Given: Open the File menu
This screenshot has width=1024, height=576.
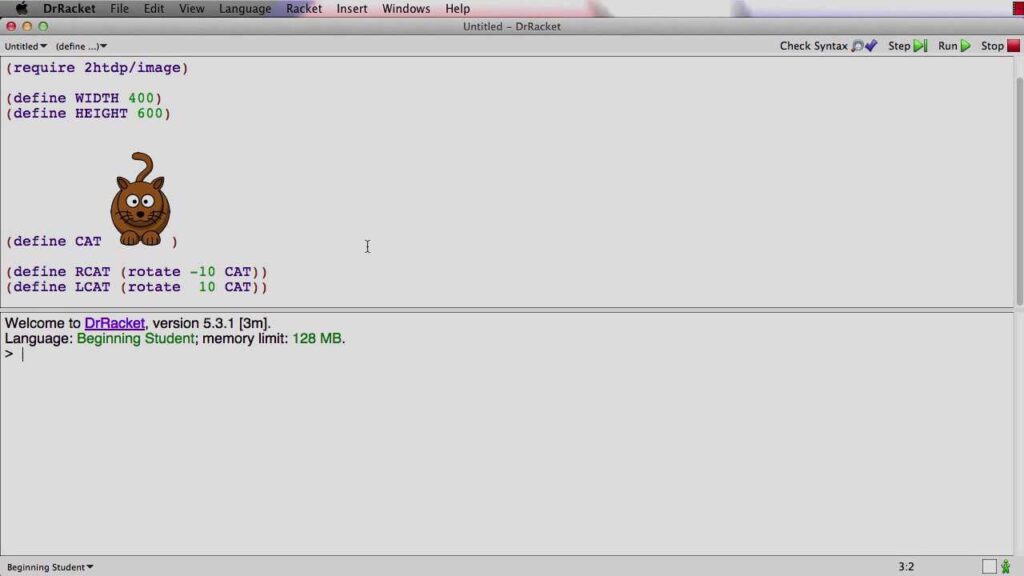Looking at the screenshot, I should [120, 8].
